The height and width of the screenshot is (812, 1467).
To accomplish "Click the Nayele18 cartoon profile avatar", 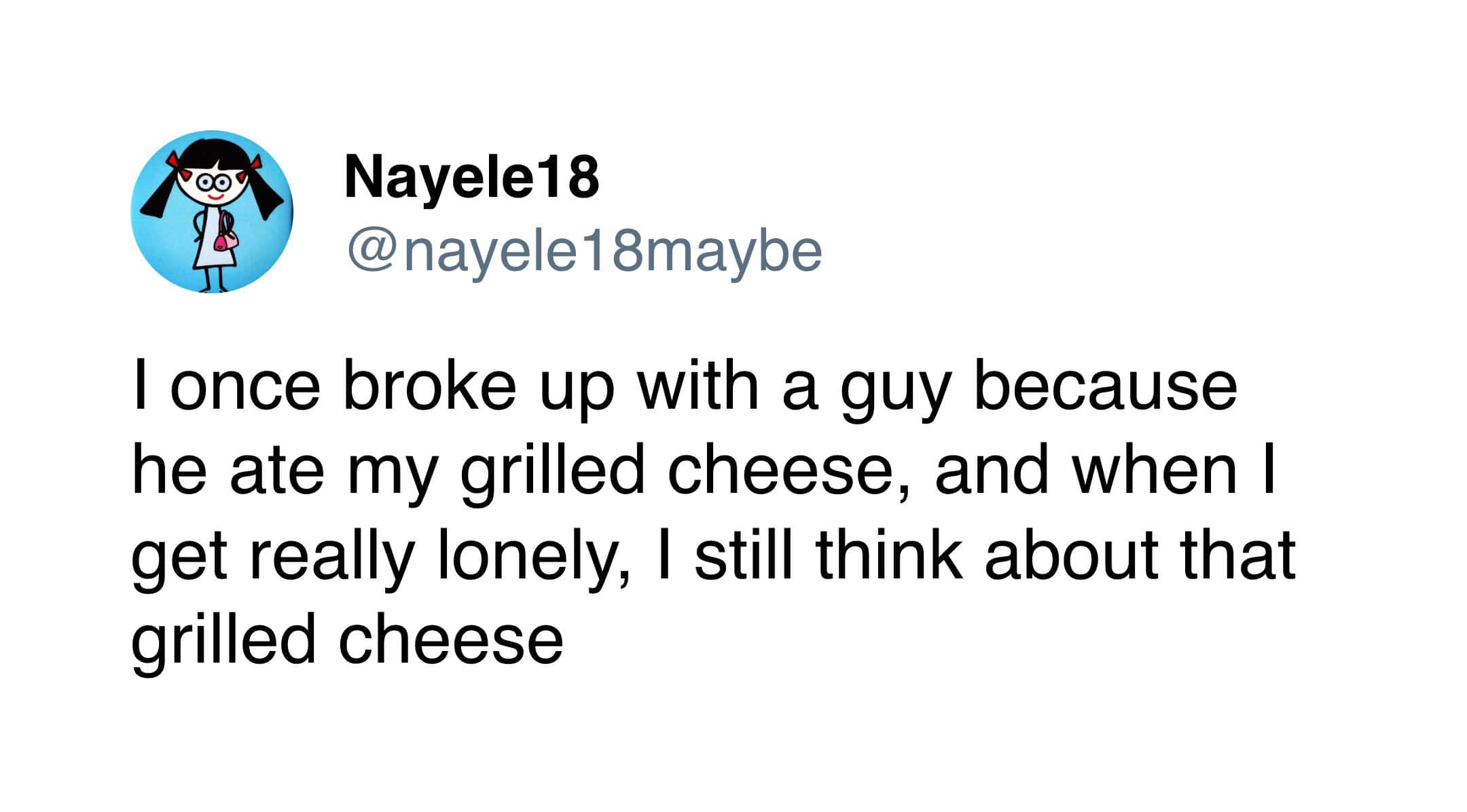I will (x=211, y=211).
